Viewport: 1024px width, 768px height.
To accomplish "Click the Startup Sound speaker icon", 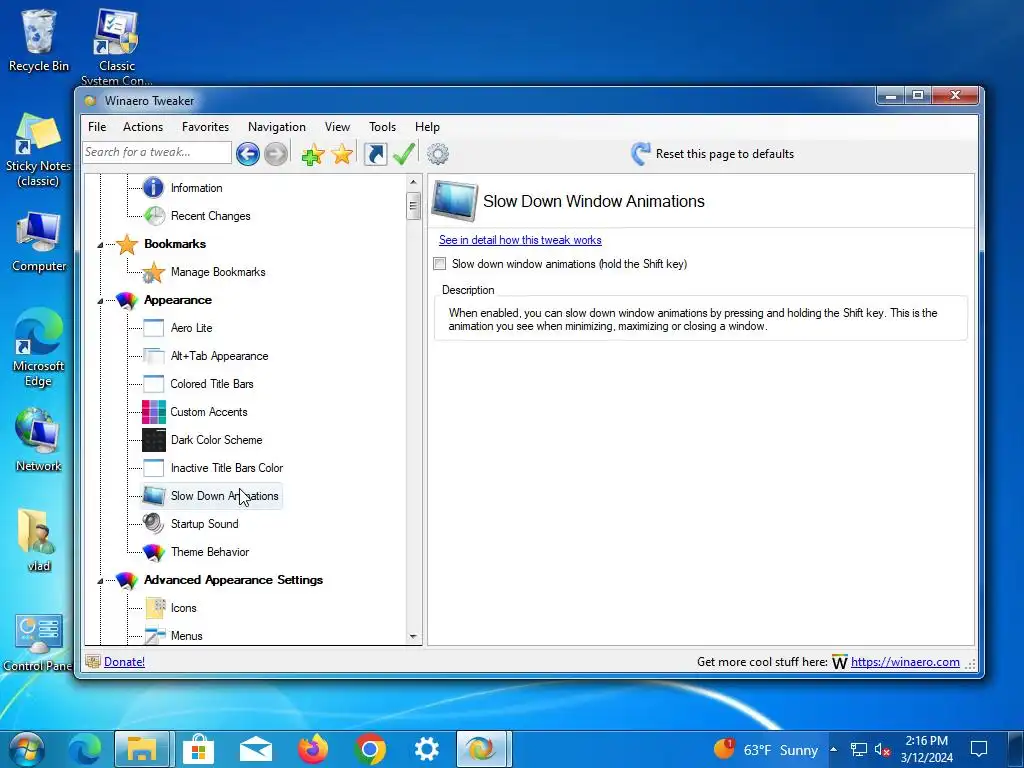I will tap(153, 524).
